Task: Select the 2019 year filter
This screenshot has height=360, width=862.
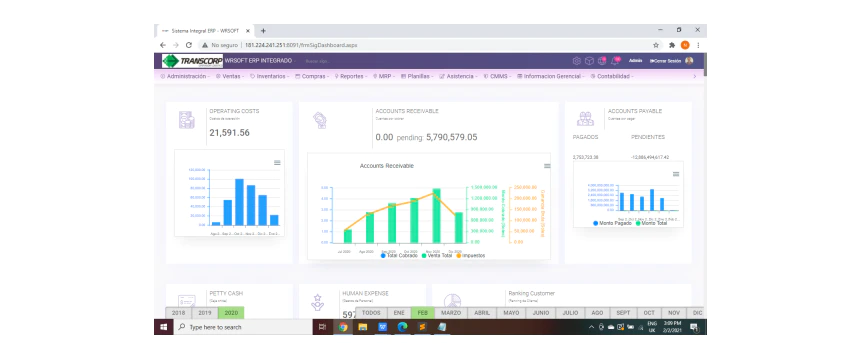Action: click(x=205, y=313)
